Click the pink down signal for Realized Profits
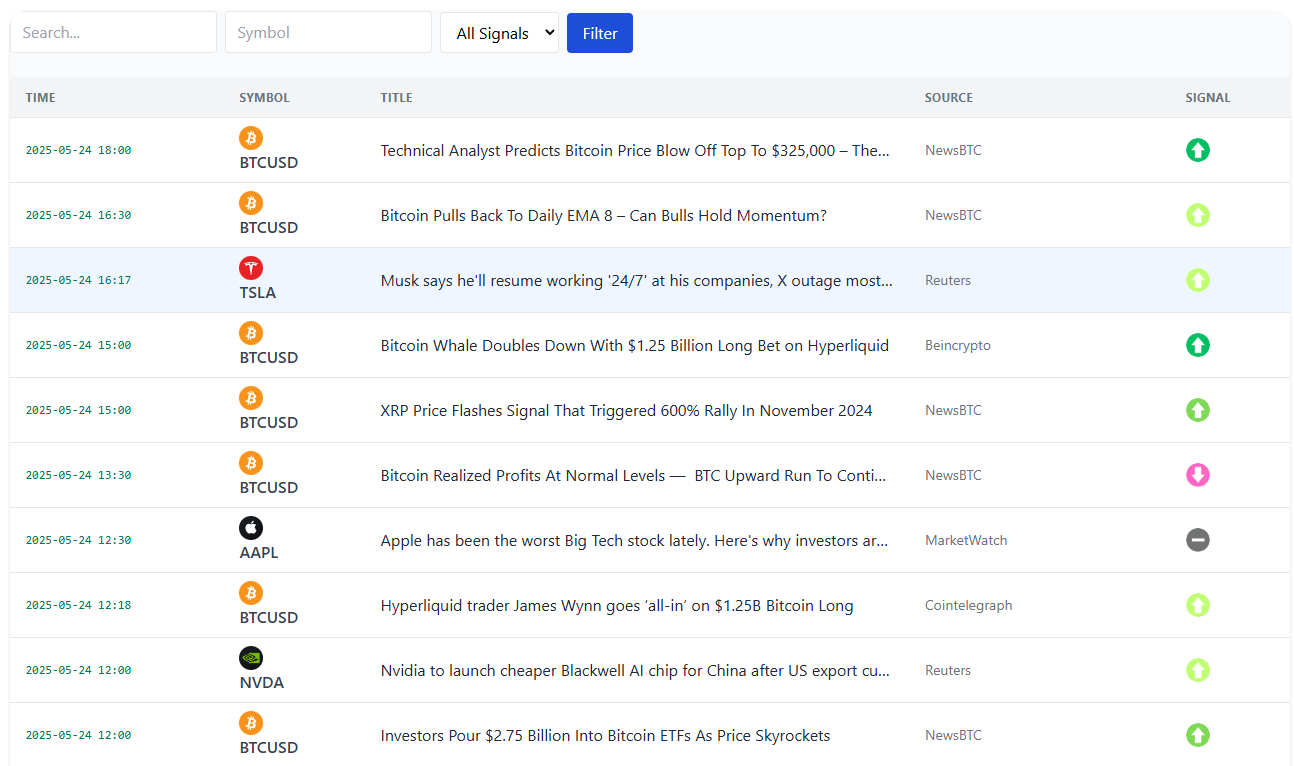Image resolution: width=1294 pixels, height=766 pixels. click(x=1198, y=475)
